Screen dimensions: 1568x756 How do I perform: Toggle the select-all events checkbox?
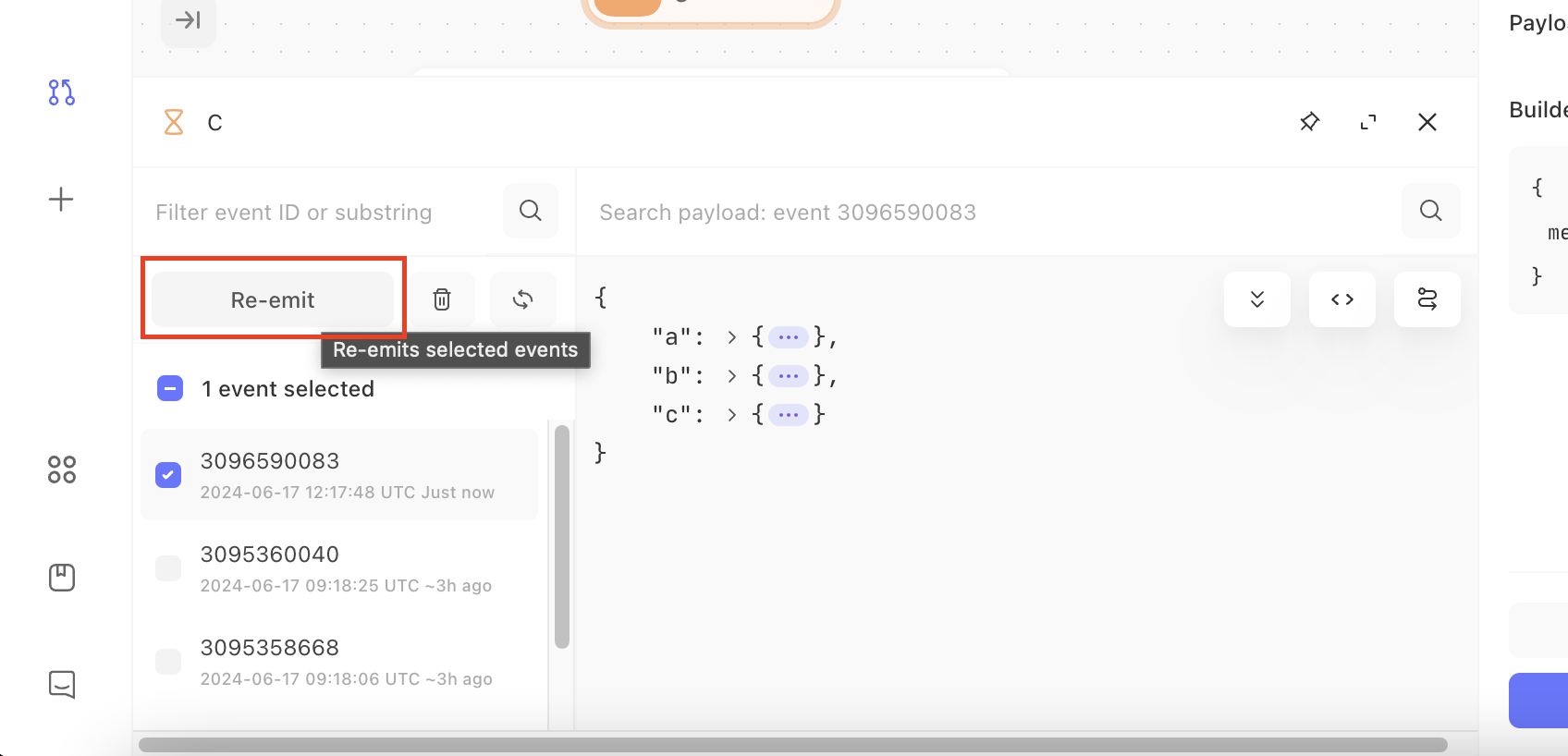(x=170, y=388)
